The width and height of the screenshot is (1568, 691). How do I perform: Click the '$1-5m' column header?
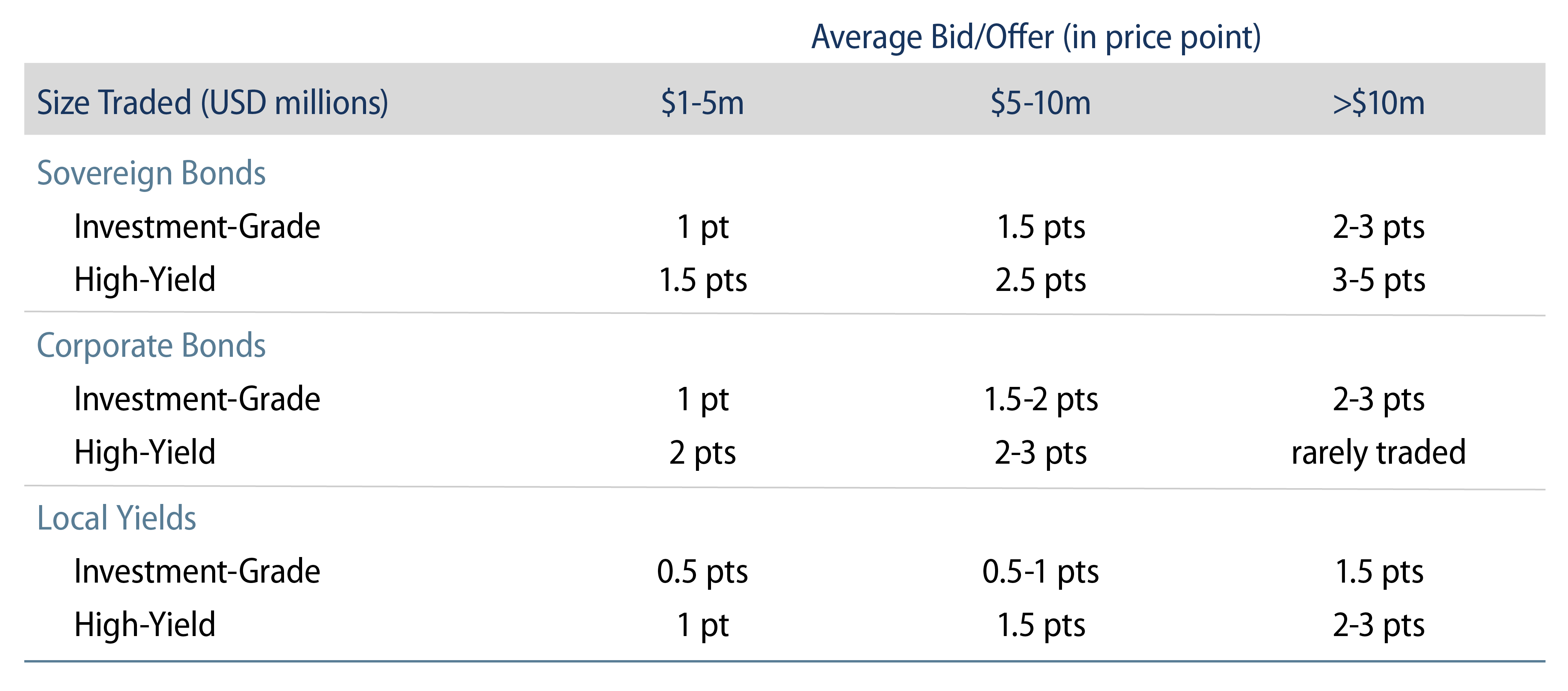click(702, 102)
